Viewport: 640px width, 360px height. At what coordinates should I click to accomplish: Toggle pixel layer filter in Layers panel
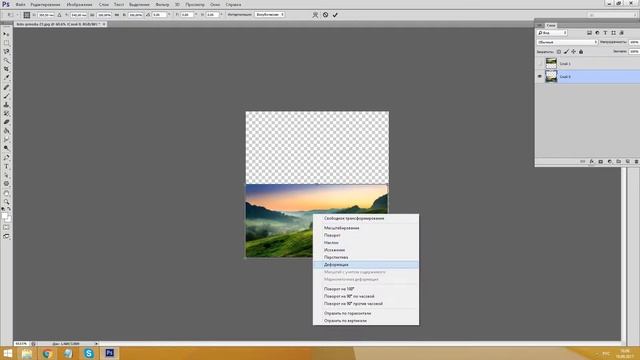click(x=589, y=33)
